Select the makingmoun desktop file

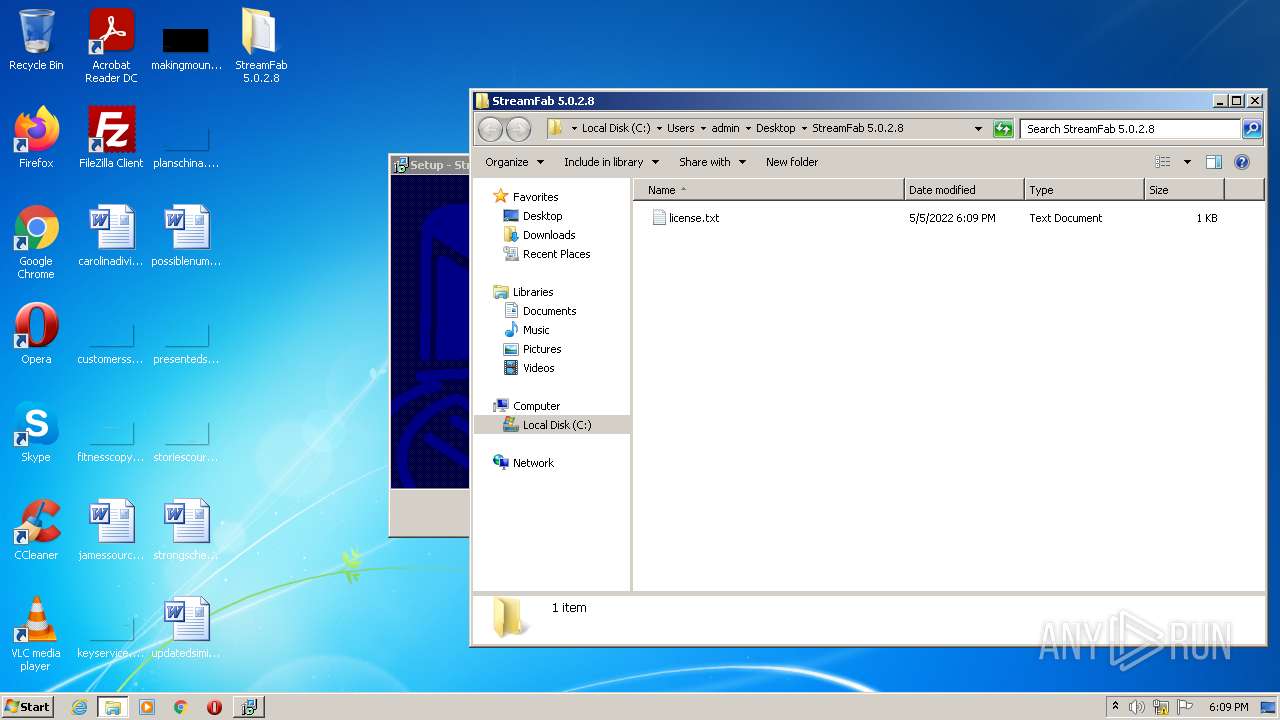point(186,48)
